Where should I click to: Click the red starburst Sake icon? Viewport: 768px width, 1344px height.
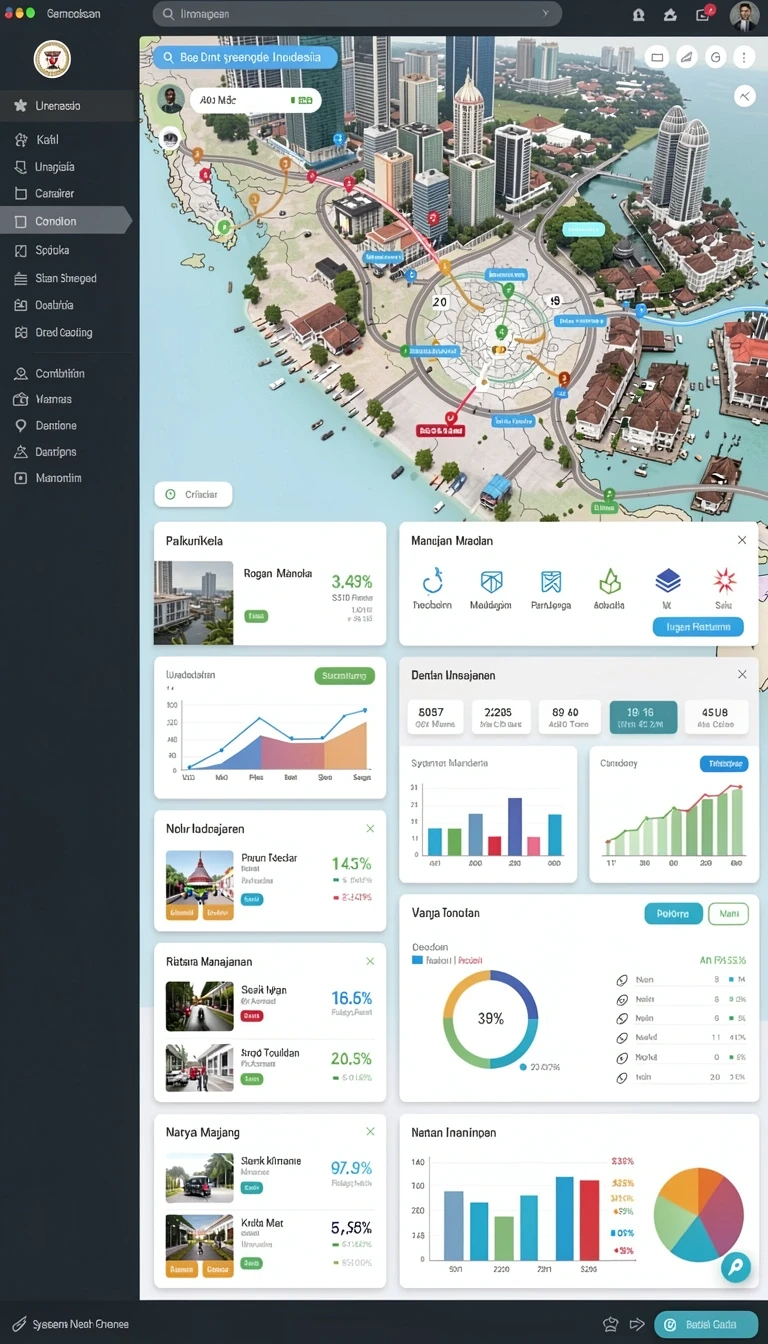coord(724,581)
